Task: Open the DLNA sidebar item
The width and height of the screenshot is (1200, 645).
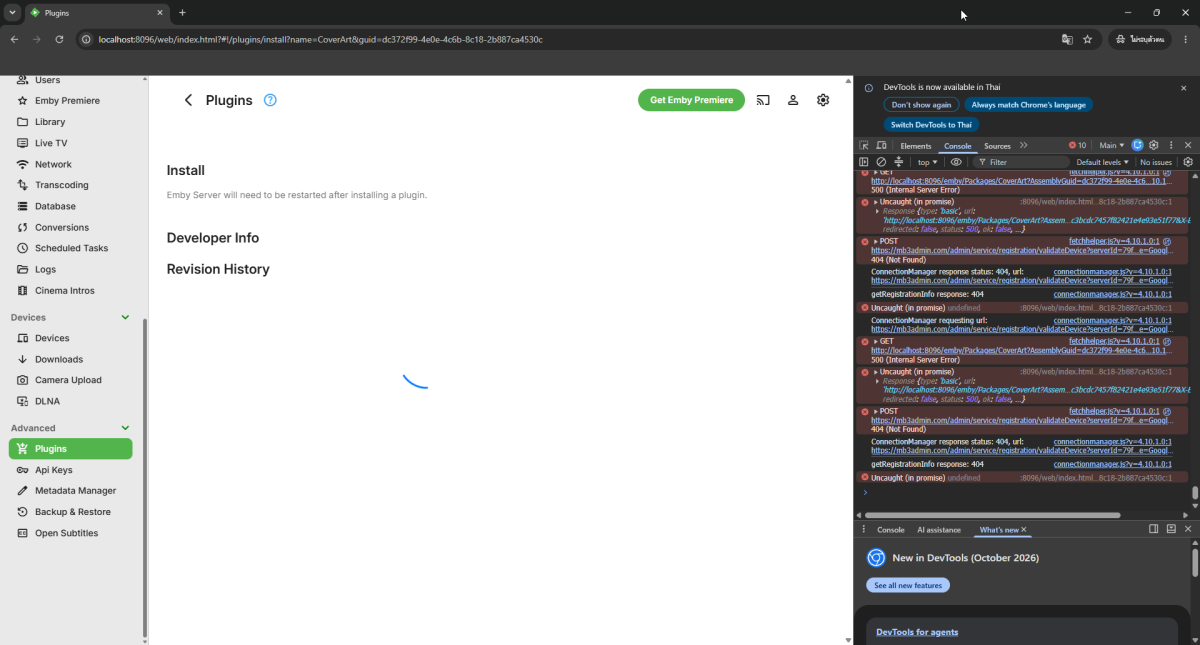Action: coord(70,401)
